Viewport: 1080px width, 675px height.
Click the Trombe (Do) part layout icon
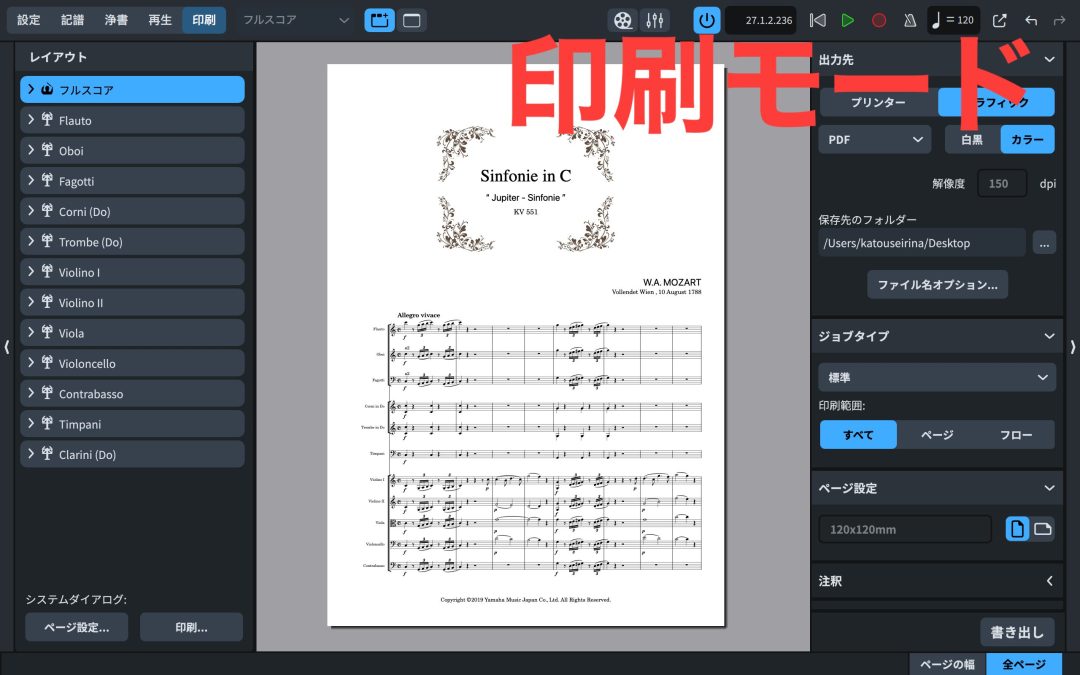[x=47, y=241]
